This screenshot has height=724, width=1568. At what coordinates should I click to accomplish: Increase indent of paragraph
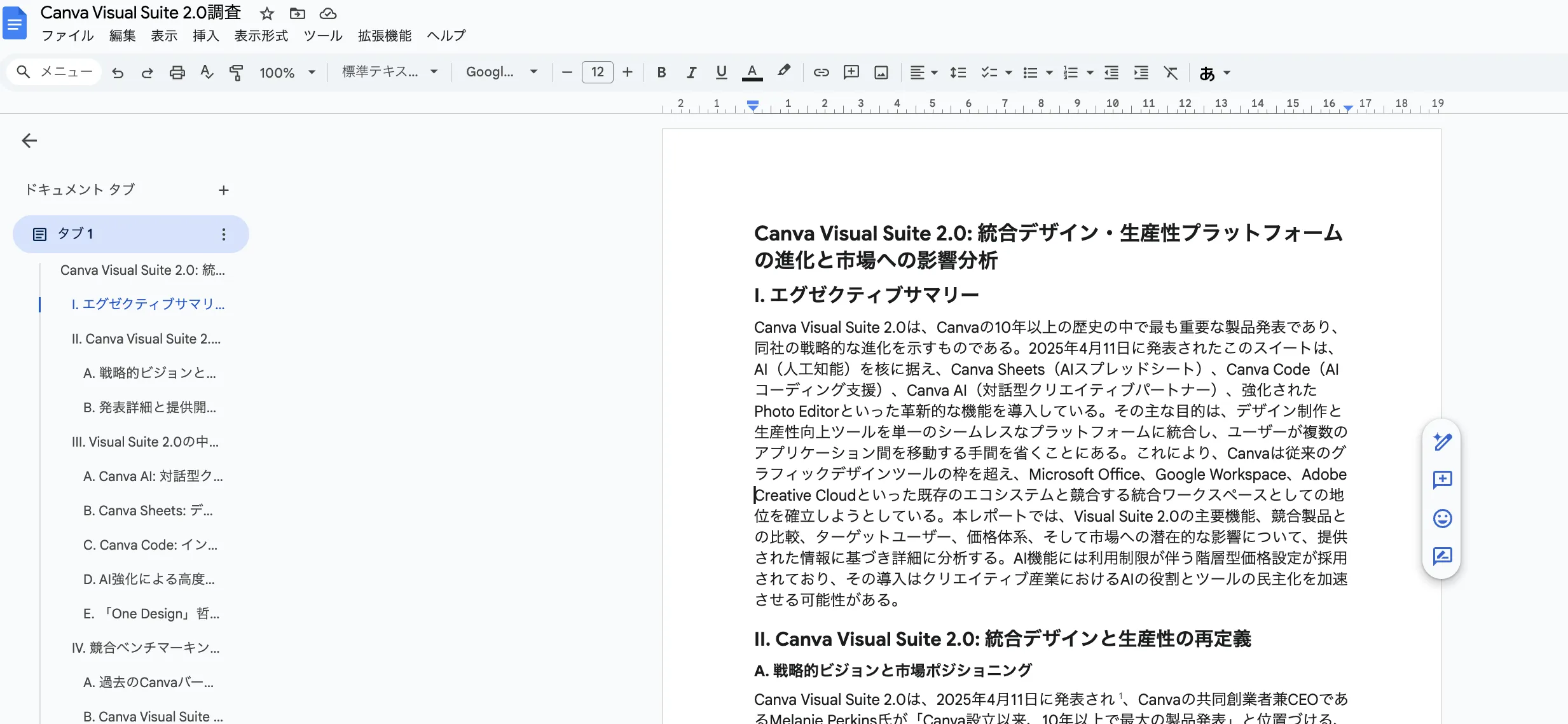click(x=1141, y=73)
